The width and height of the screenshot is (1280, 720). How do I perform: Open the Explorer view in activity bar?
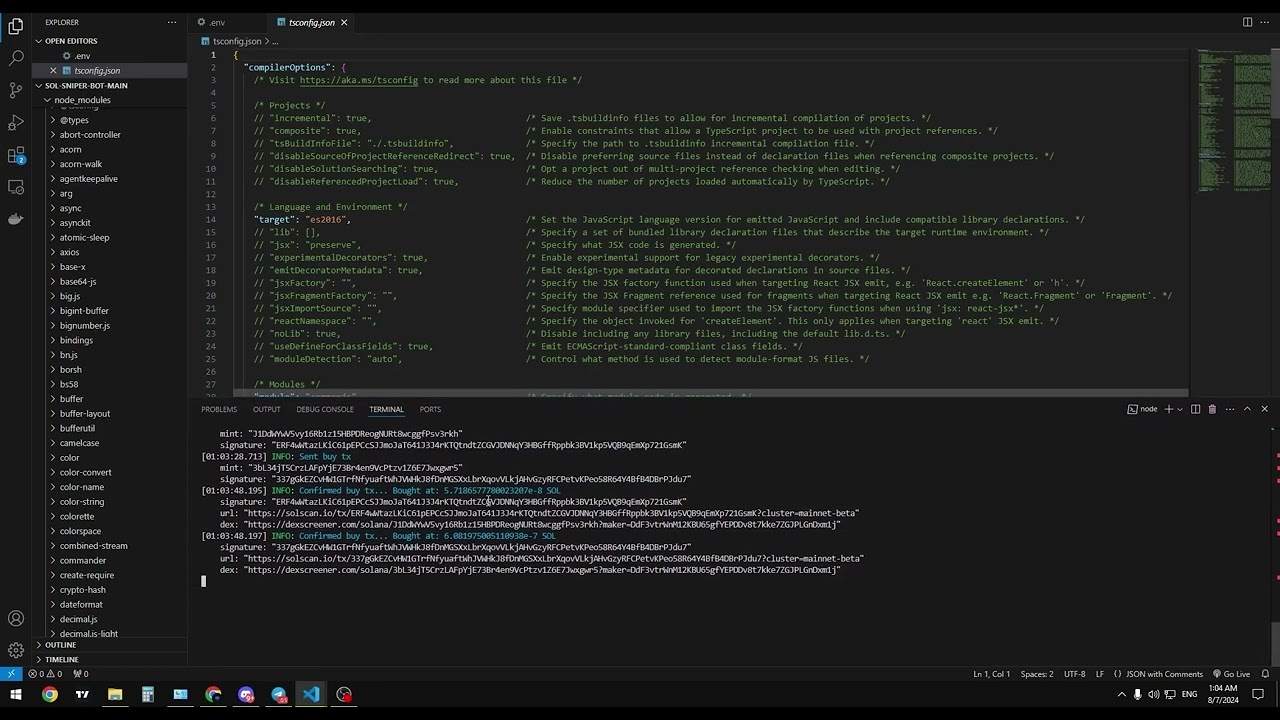16,26
